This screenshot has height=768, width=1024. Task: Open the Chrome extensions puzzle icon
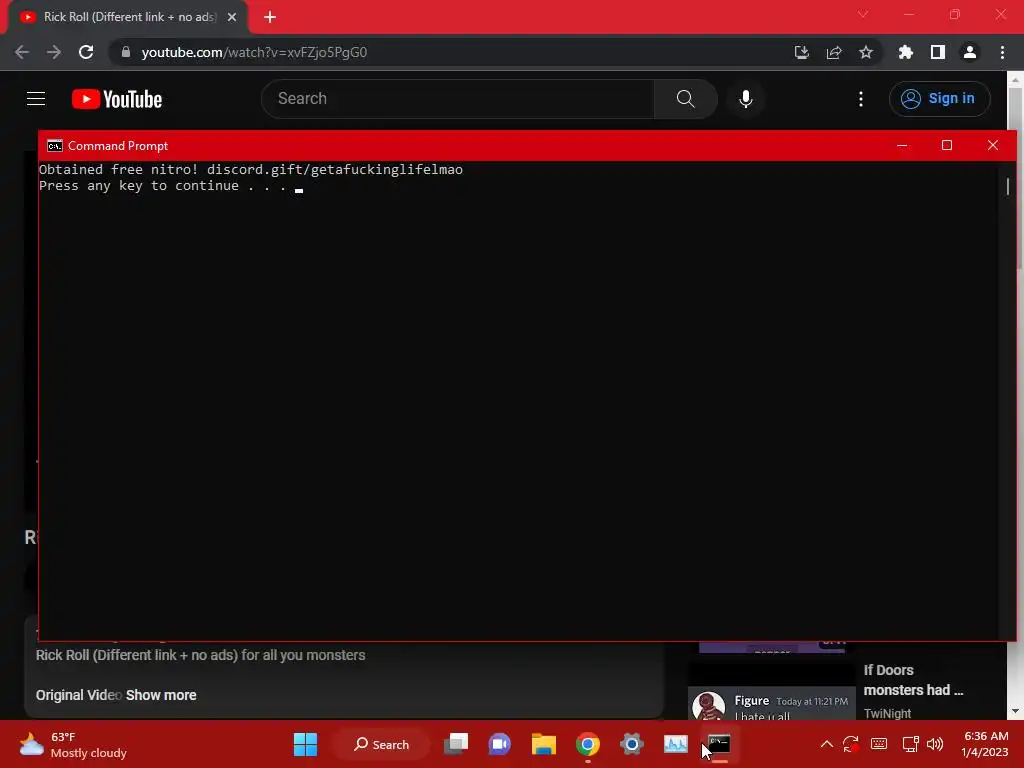pyautogui.click(x=905, y=52)
